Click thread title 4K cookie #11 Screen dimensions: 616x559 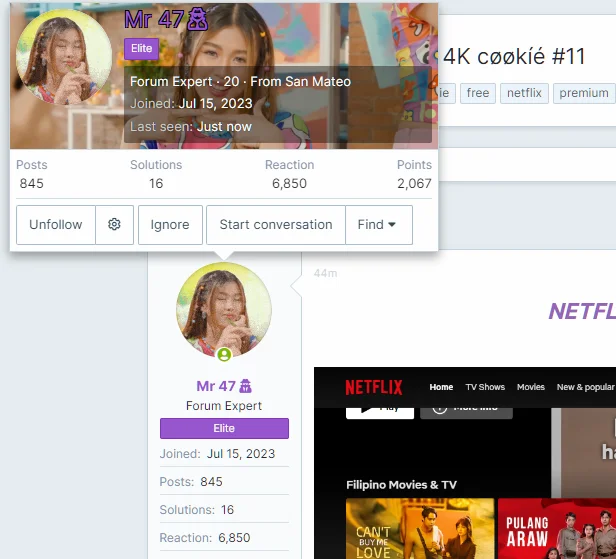[514, 57]
